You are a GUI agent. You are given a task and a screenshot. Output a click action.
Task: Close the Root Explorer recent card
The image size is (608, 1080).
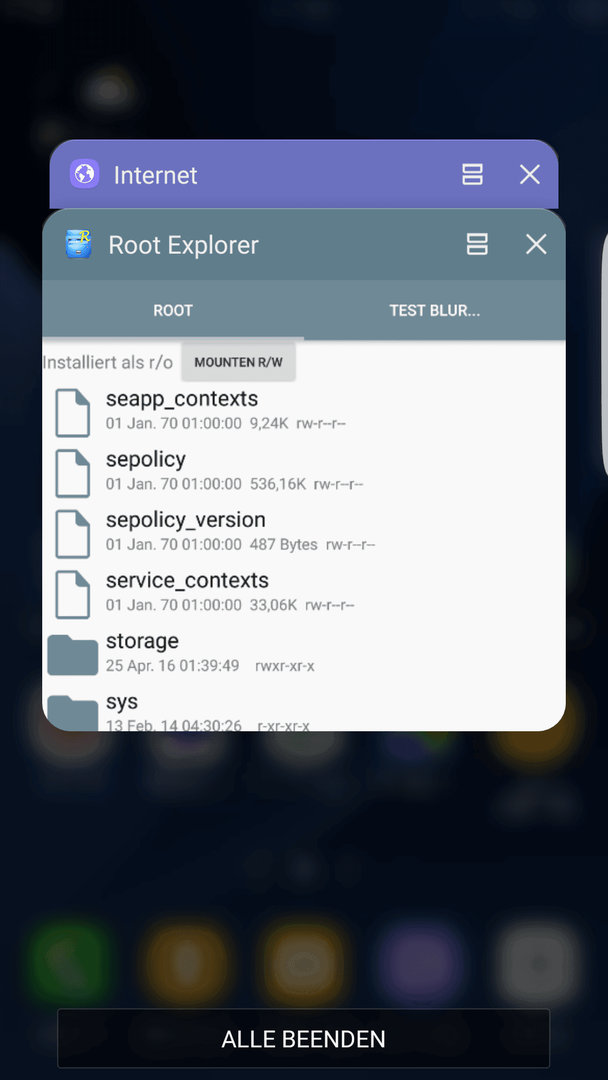pyautogui.click(x=536, y=245)
